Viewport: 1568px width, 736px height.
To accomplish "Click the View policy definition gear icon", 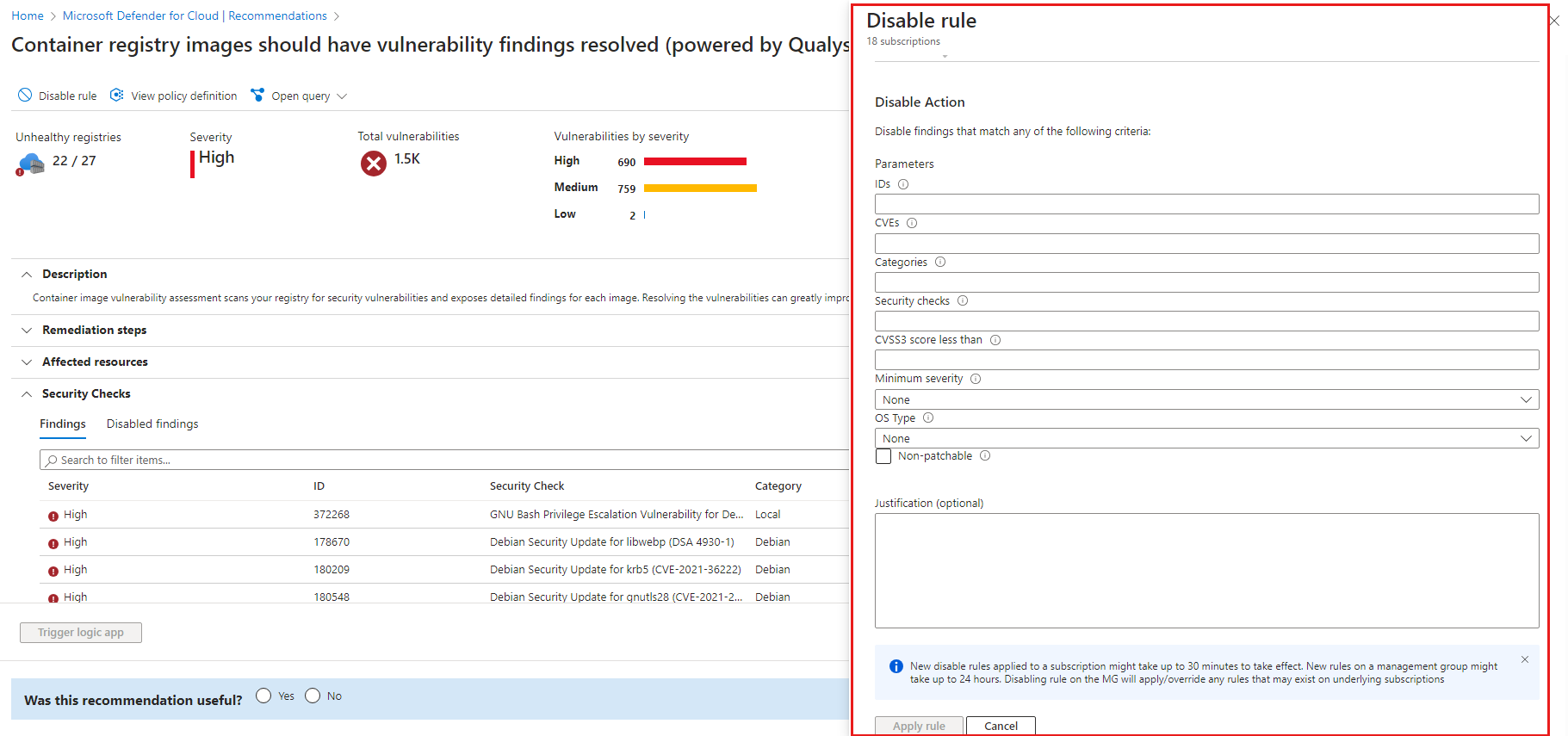I will click(x=117, y=96).
